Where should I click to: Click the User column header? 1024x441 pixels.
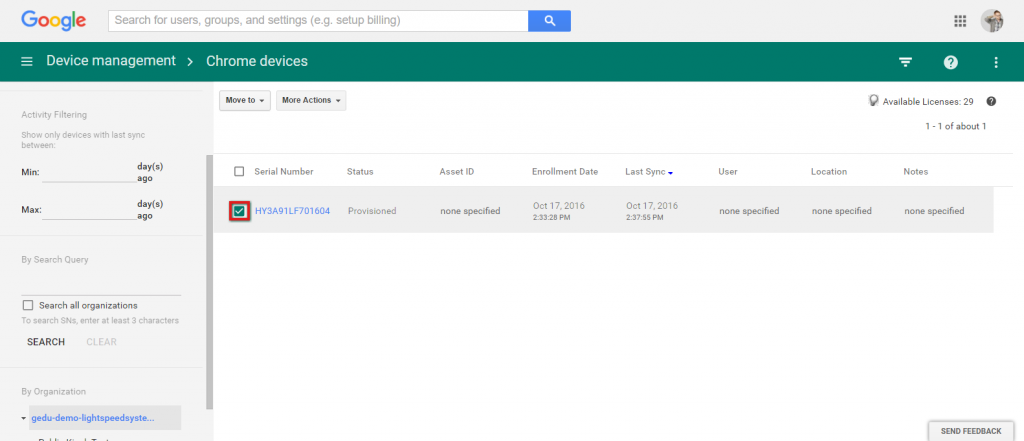(x=728, y=172)
